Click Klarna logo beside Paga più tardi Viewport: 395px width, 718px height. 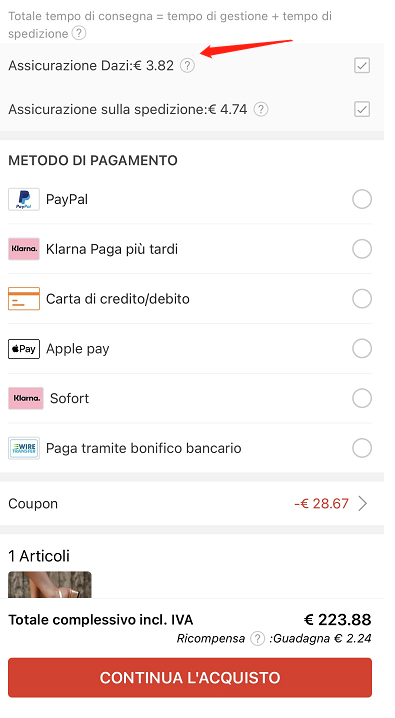point(24,249)
